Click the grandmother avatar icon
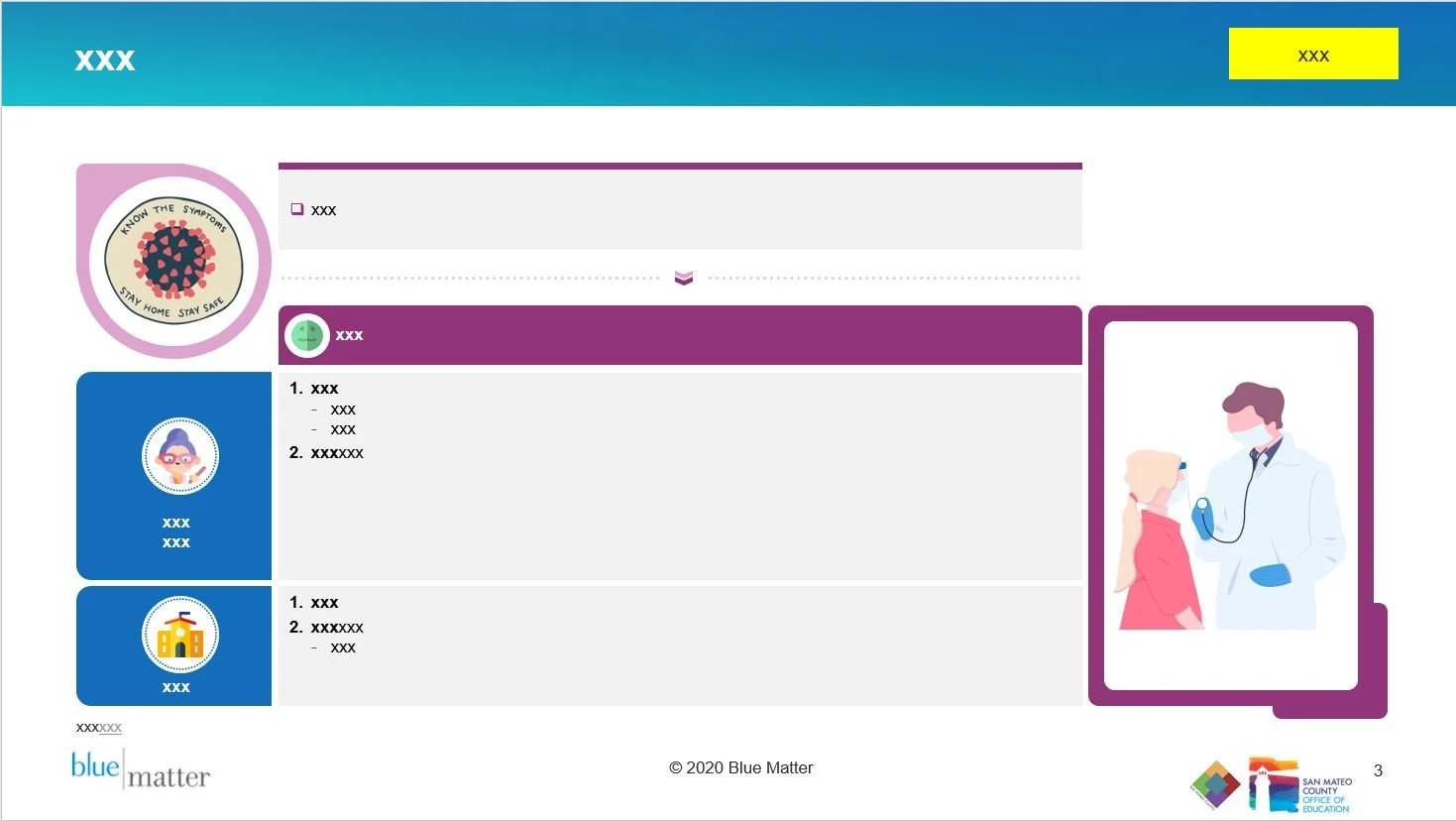The width and height of the screenshot is (1456, 821). [179, 456]
